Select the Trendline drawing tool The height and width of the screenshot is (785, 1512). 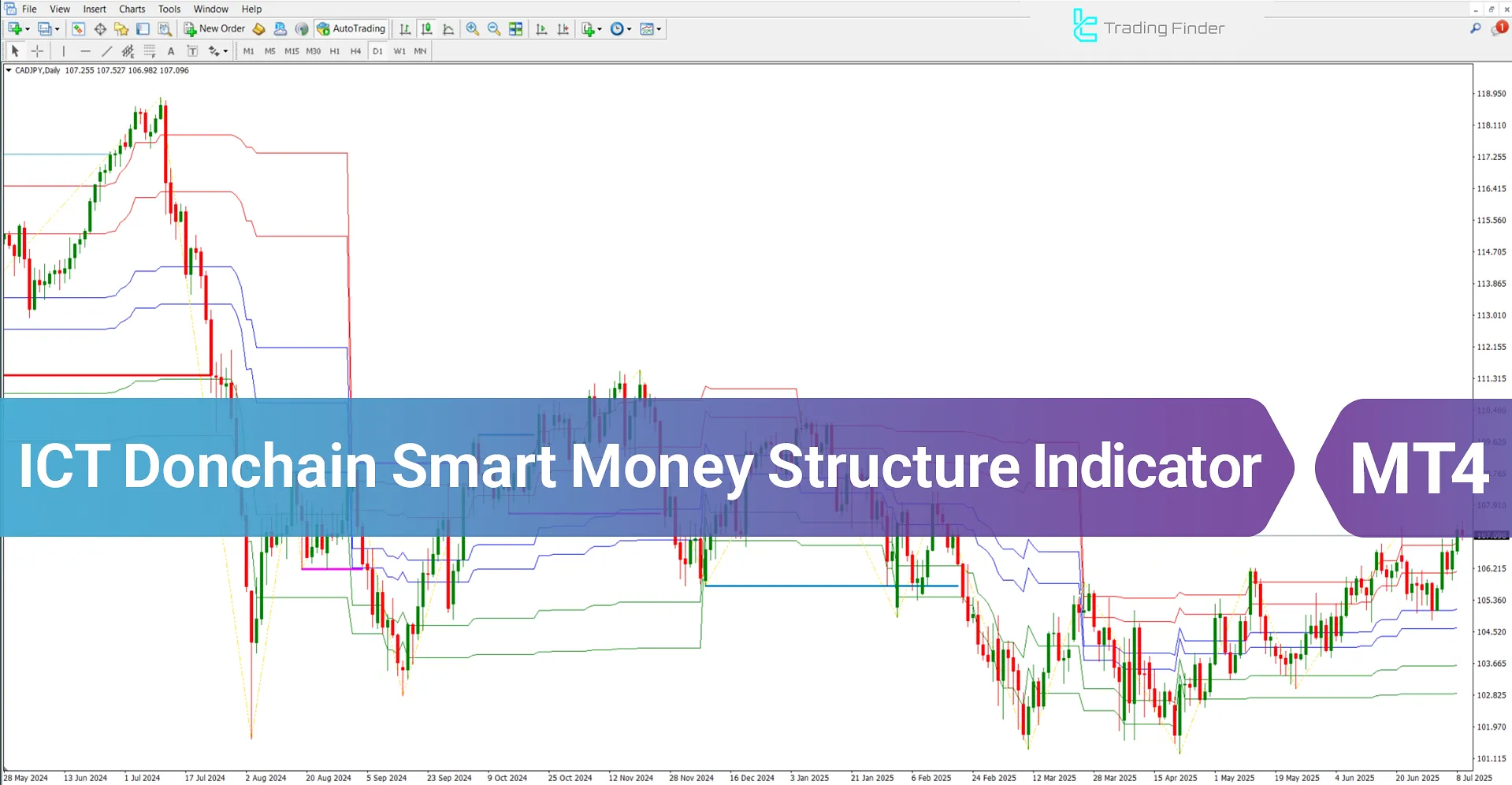pos(106,51)
